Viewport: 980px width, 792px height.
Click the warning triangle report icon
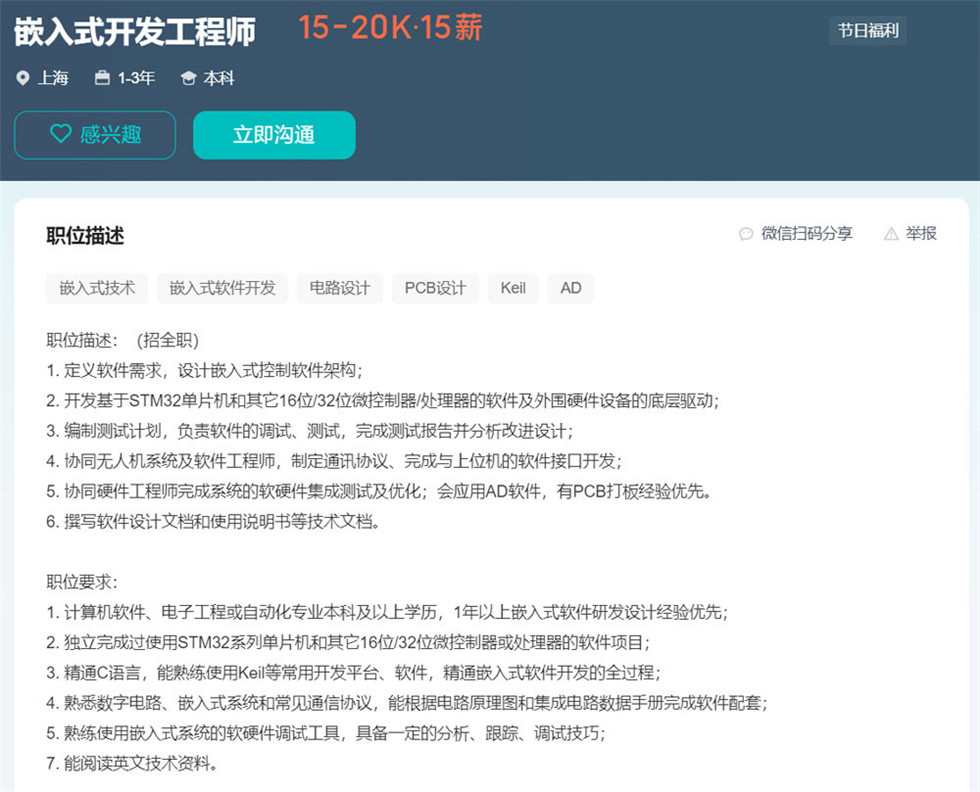click(x=891, y=234)
